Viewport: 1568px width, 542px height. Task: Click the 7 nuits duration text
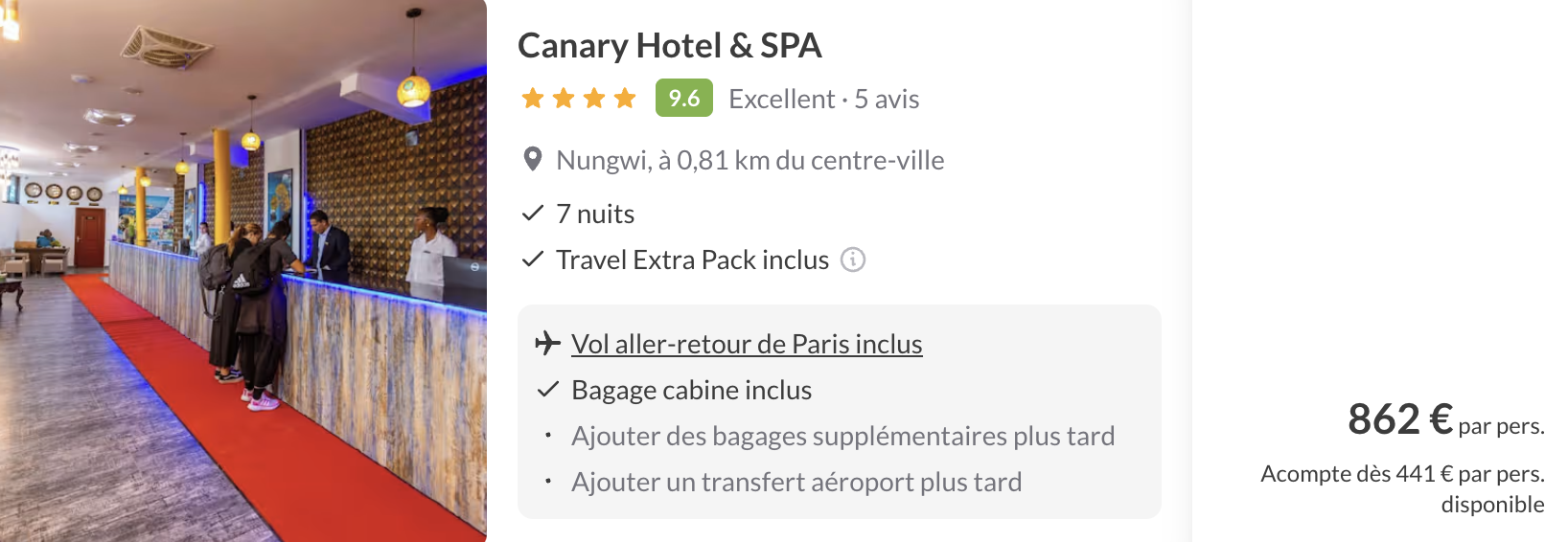tap(595, 214)
